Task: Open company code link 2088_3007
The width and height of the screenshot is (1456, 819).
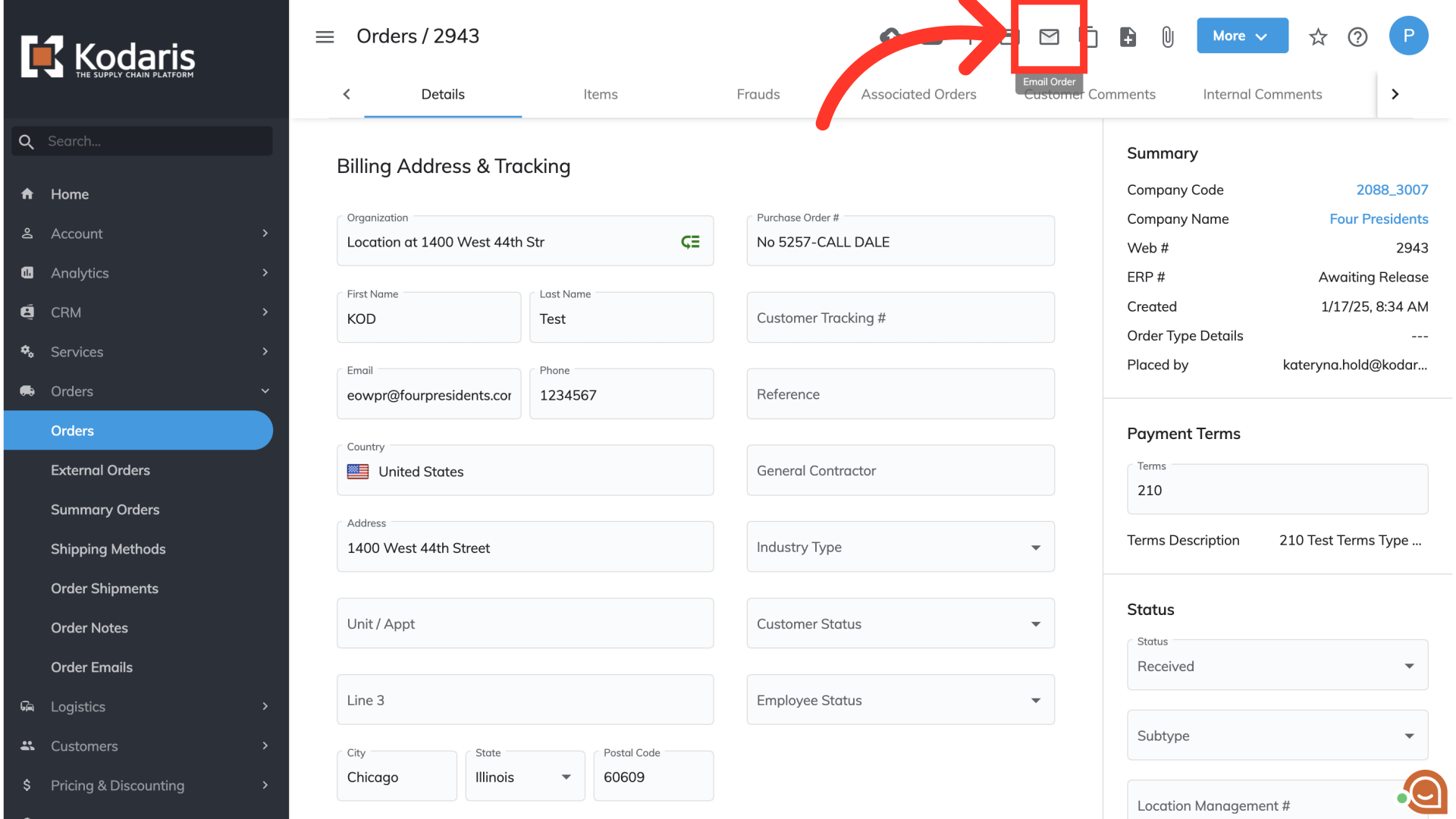Action: click(1392, 190)
